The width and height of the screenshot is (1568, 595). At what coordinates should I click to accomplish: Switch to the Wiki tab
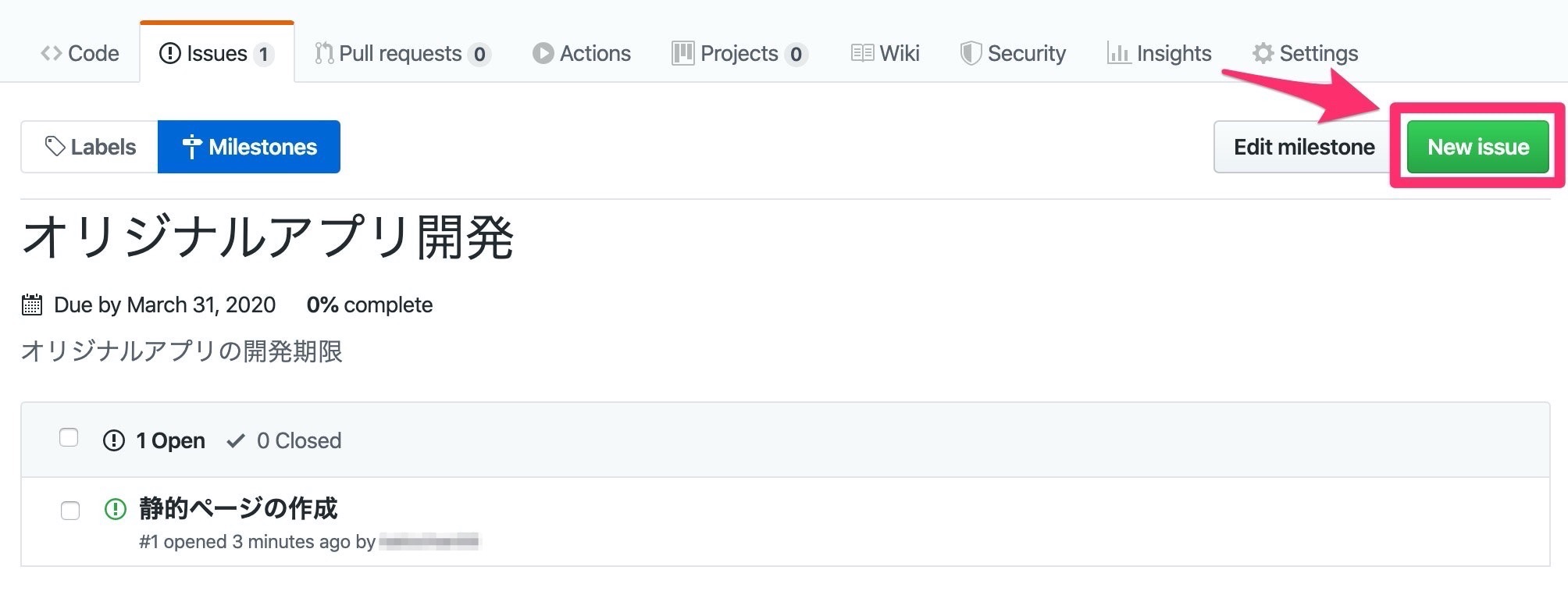coord(885,53)
